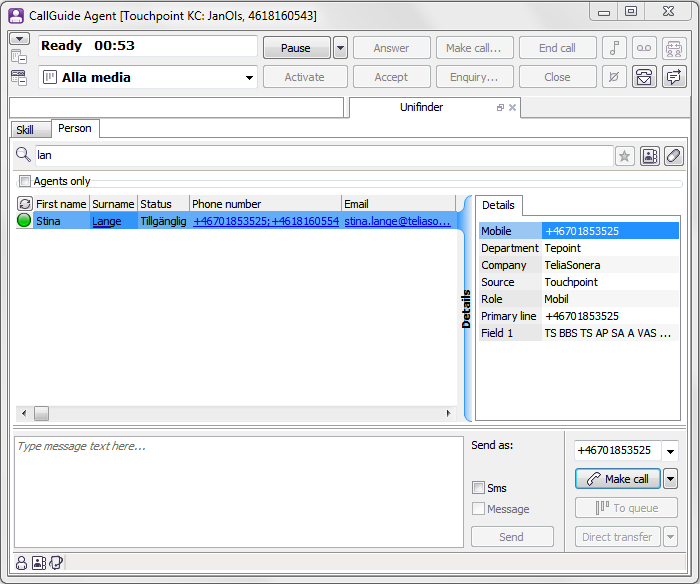Click the person icon in status bar
The height and width of the screenshot is (584, 700).
pyautogui.click(x=21, y=563)
